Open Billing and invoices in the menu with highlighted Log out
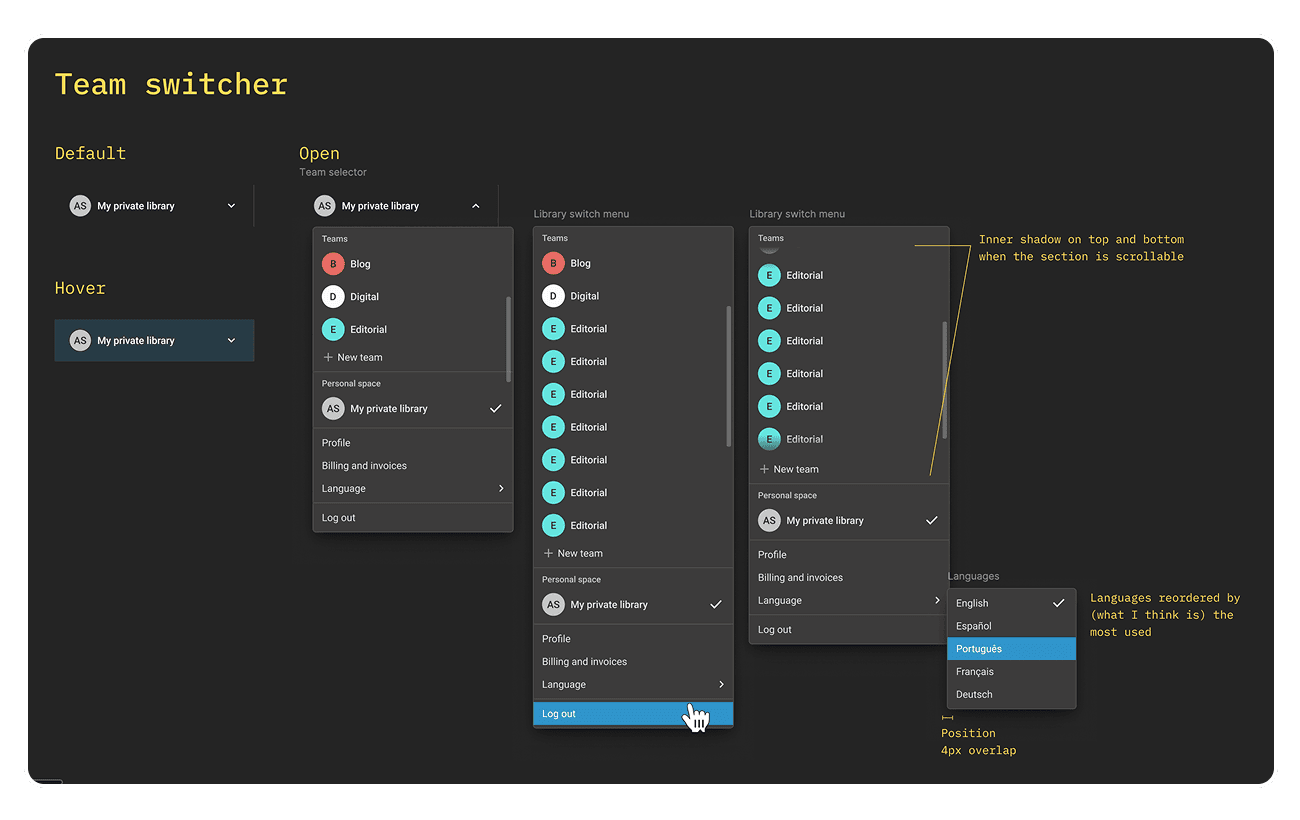The image size is (1300, 820). [632, 662]
